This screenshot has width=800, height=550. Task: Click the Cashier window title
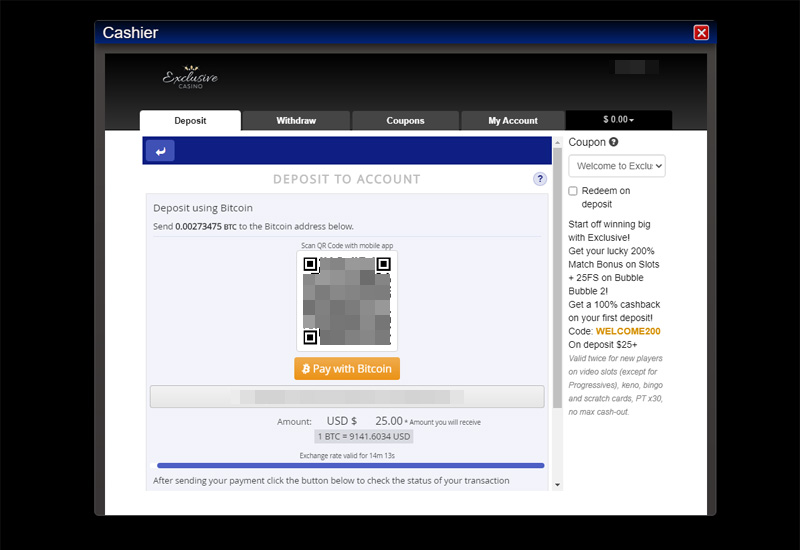point(130,33)
